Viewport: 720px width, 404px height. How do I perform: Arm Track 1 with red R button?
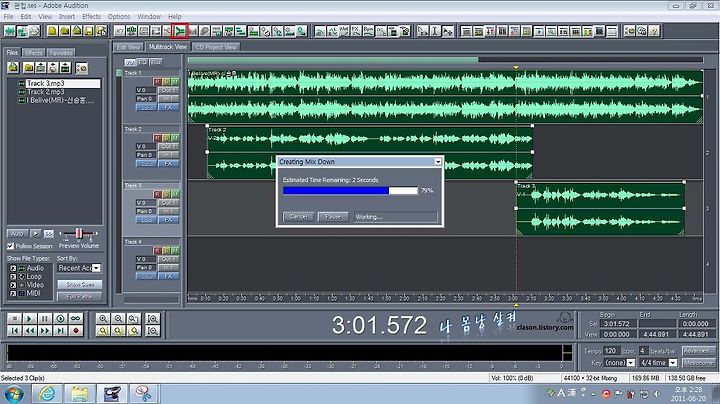[x=157, y=82]
